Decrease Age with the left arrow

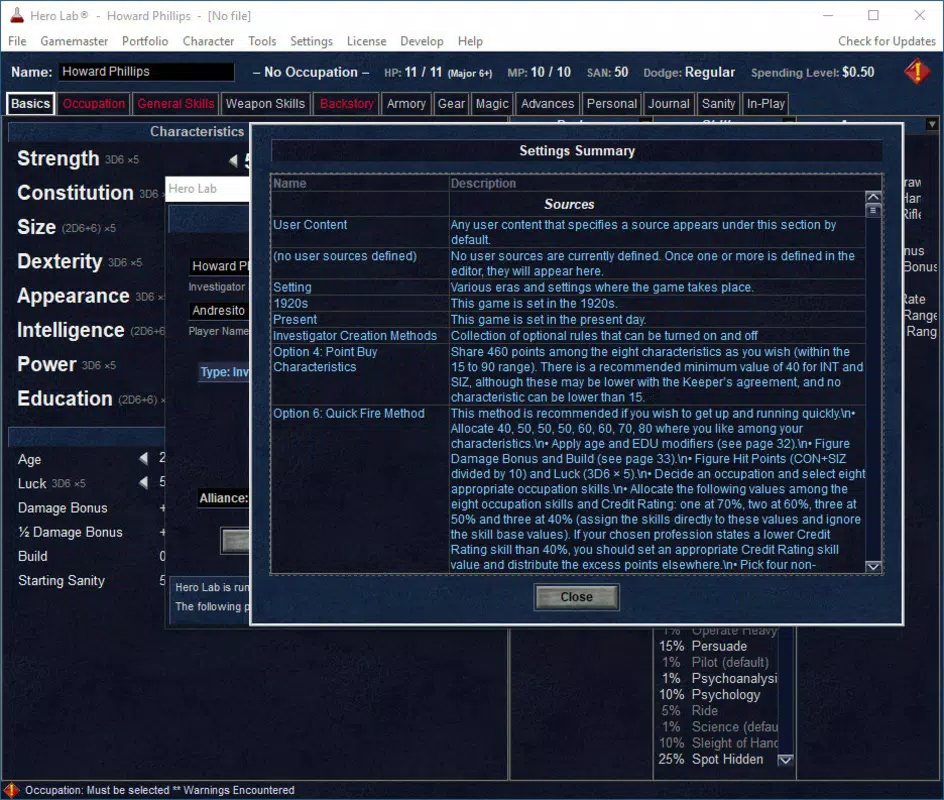click(143, 459)
